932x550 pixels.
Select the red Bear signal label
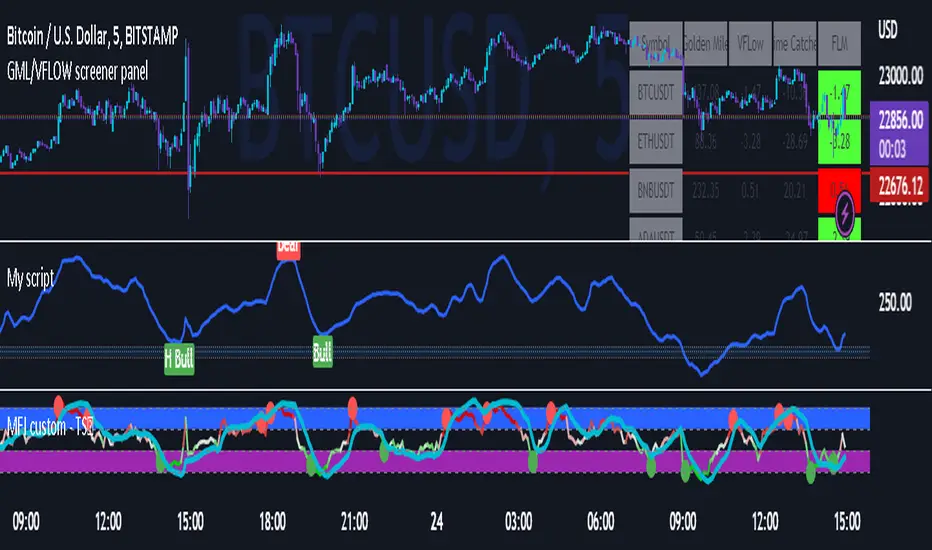288,250
